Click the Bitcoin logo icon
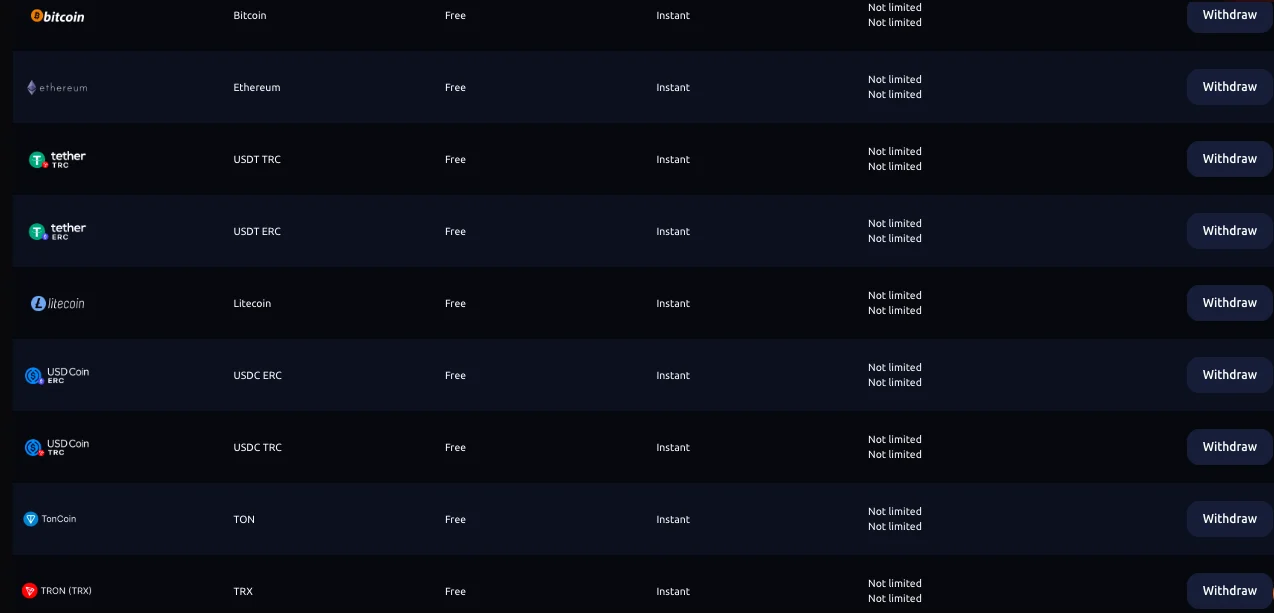1274x613 pixels. coord(57,16)
